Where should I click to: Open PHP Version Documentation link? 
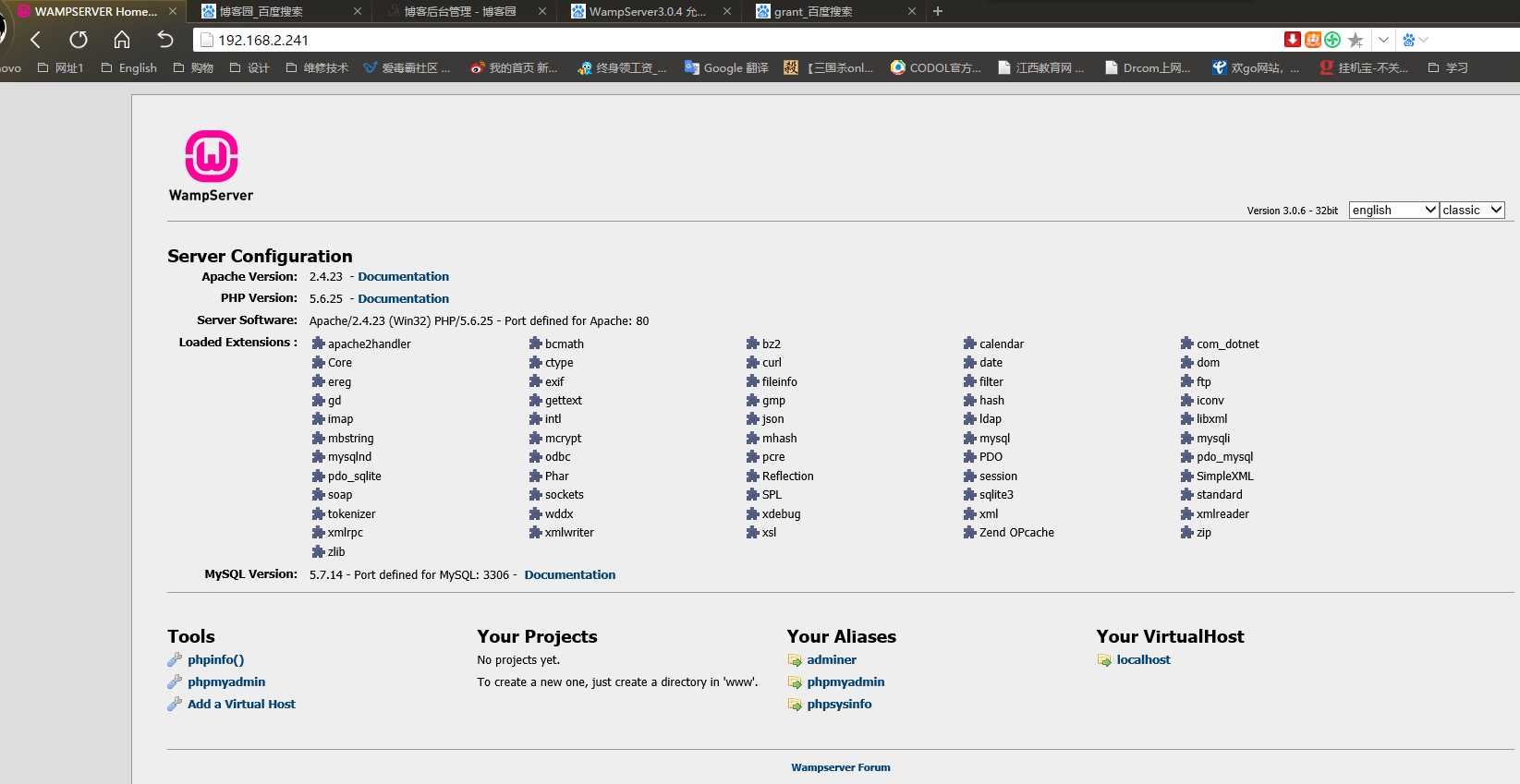[403, 298]
